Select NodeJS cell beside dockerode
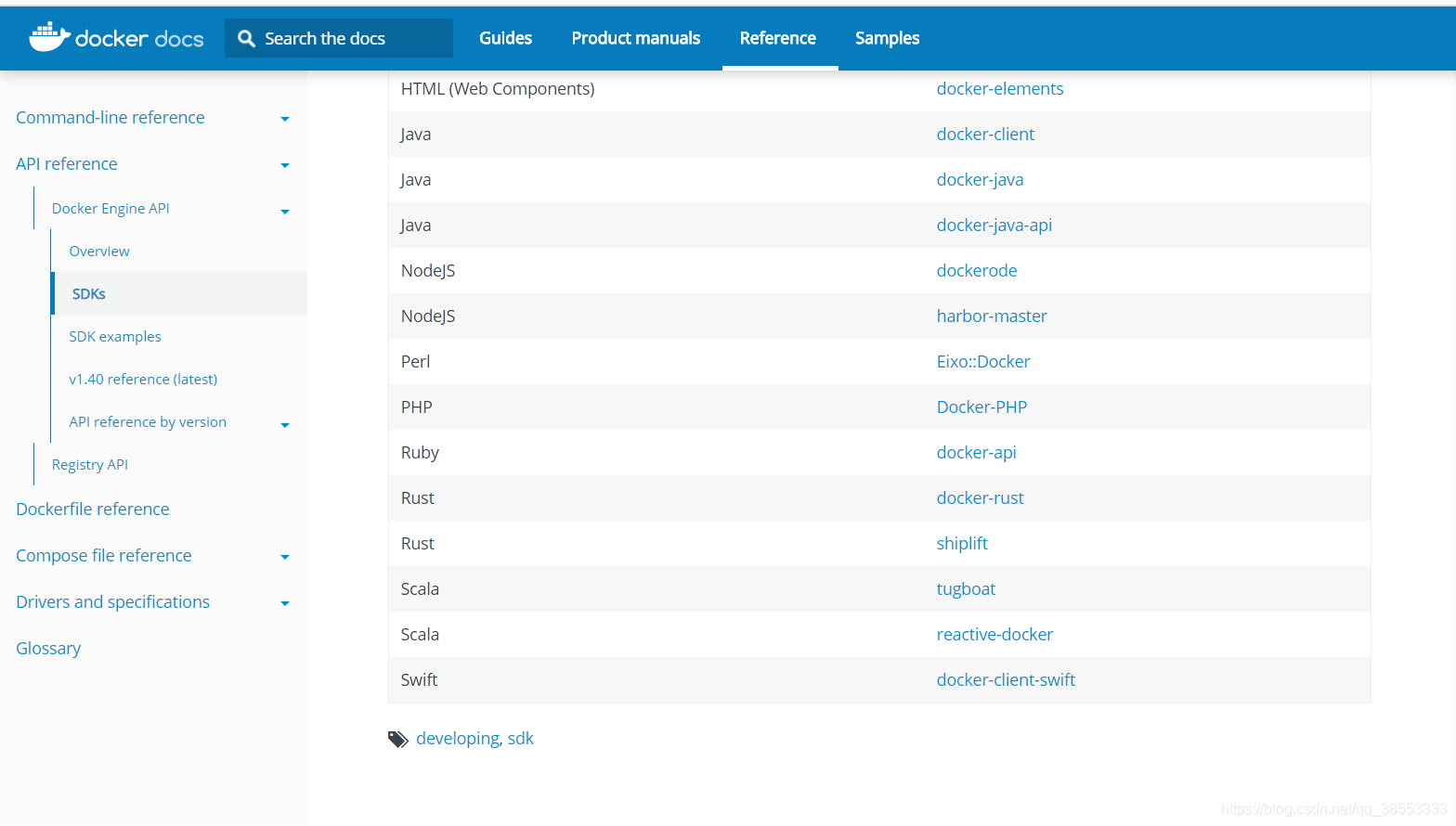This screenshot has height=826, width=1456. 428,271
